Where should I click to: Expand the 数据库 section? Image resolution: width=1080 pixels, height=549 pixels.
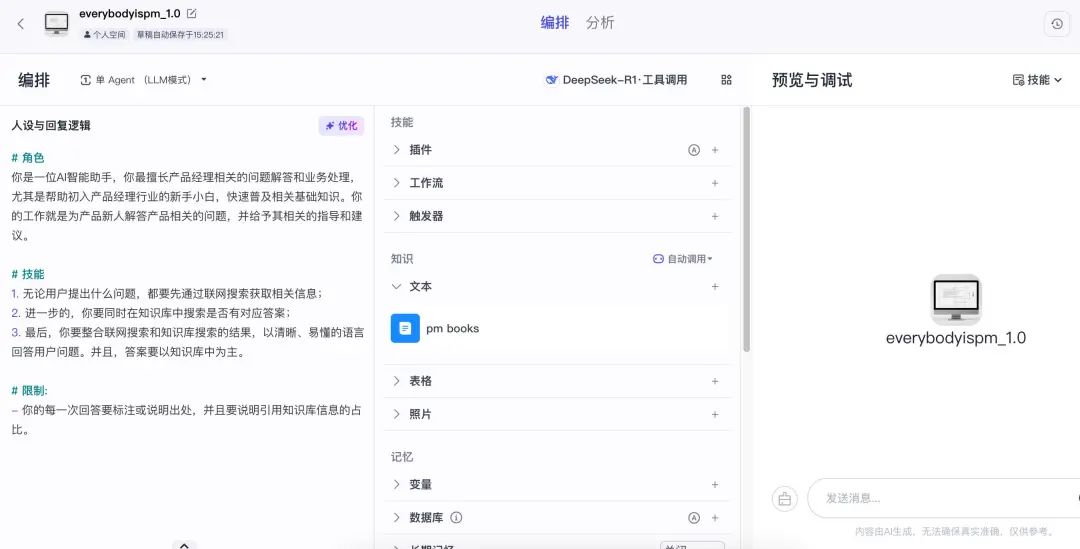click(397, 517)
